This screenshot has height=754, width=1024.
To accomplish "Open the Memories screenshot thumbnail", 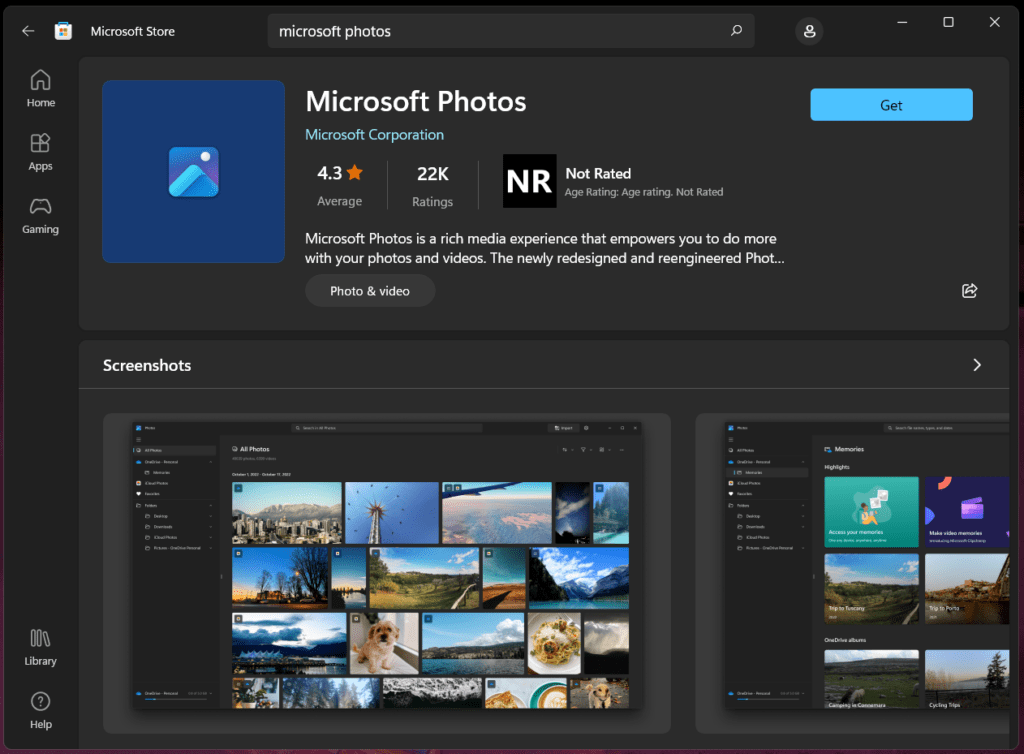I will (x=852, y=573).
